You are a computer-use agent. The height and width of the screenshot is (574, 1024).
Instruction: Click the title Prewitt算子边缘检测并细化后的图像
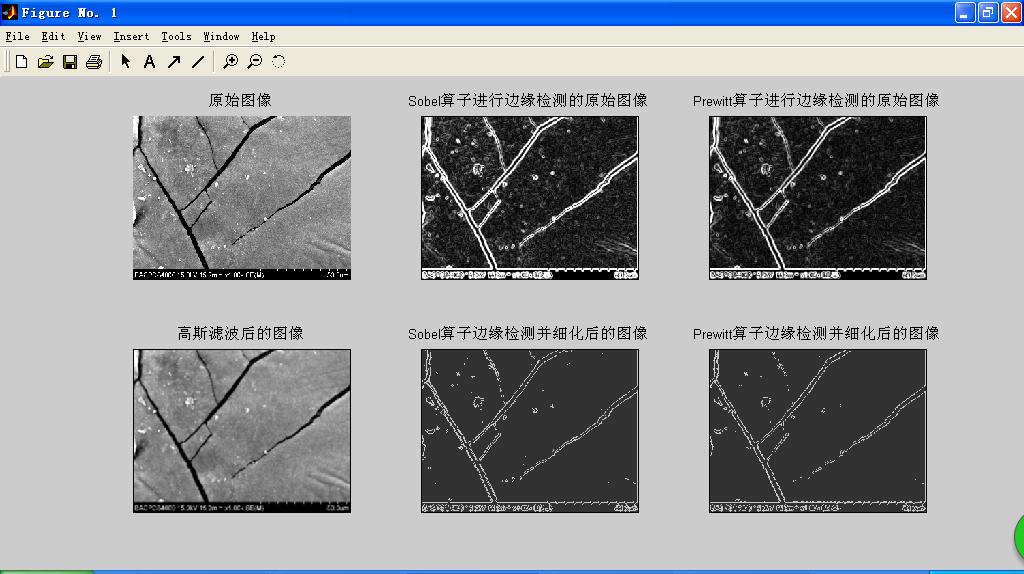[816, 333]
